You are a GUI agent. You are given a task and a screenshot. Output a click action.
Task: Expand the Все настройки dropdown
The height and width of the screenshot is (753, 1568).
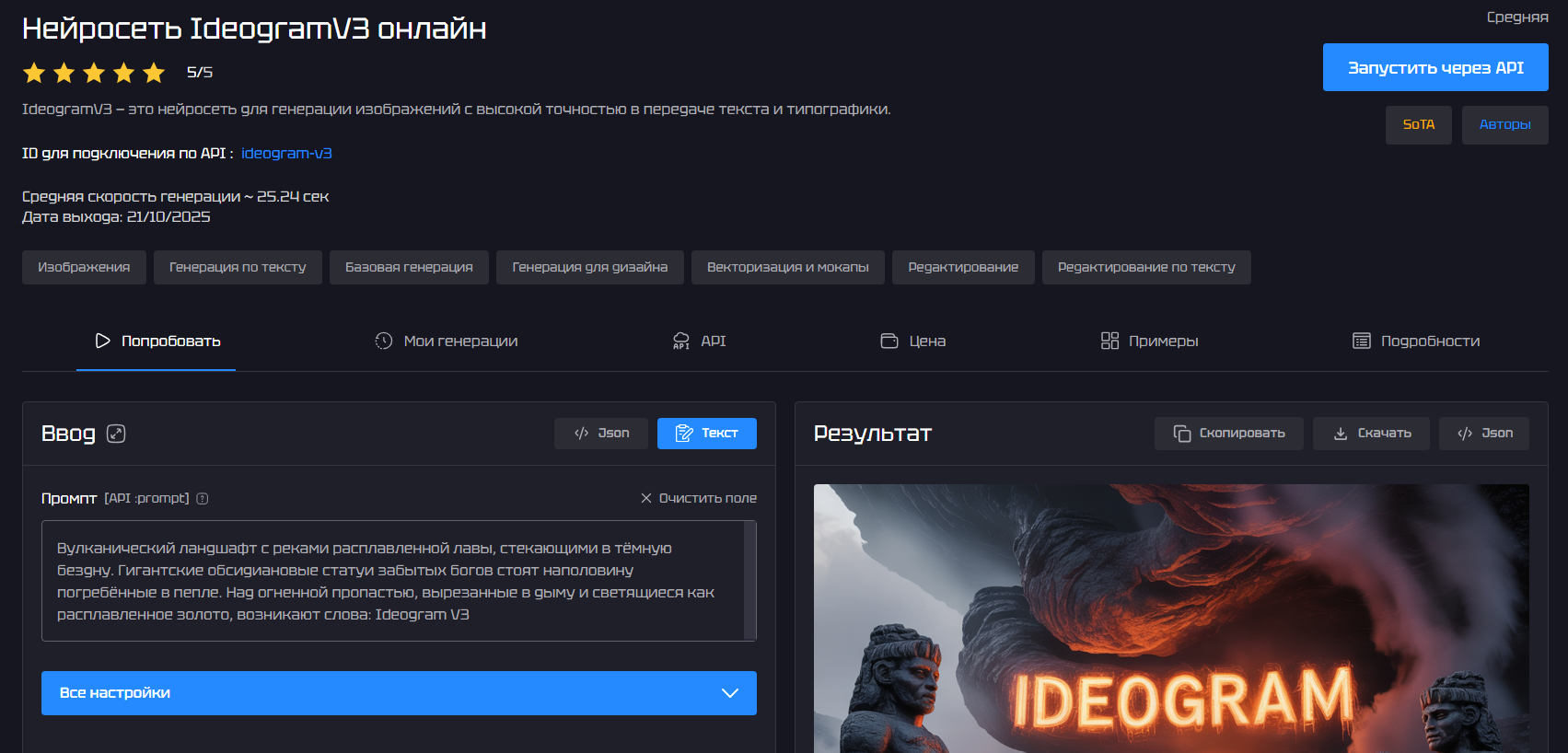(x=399, y=693)
